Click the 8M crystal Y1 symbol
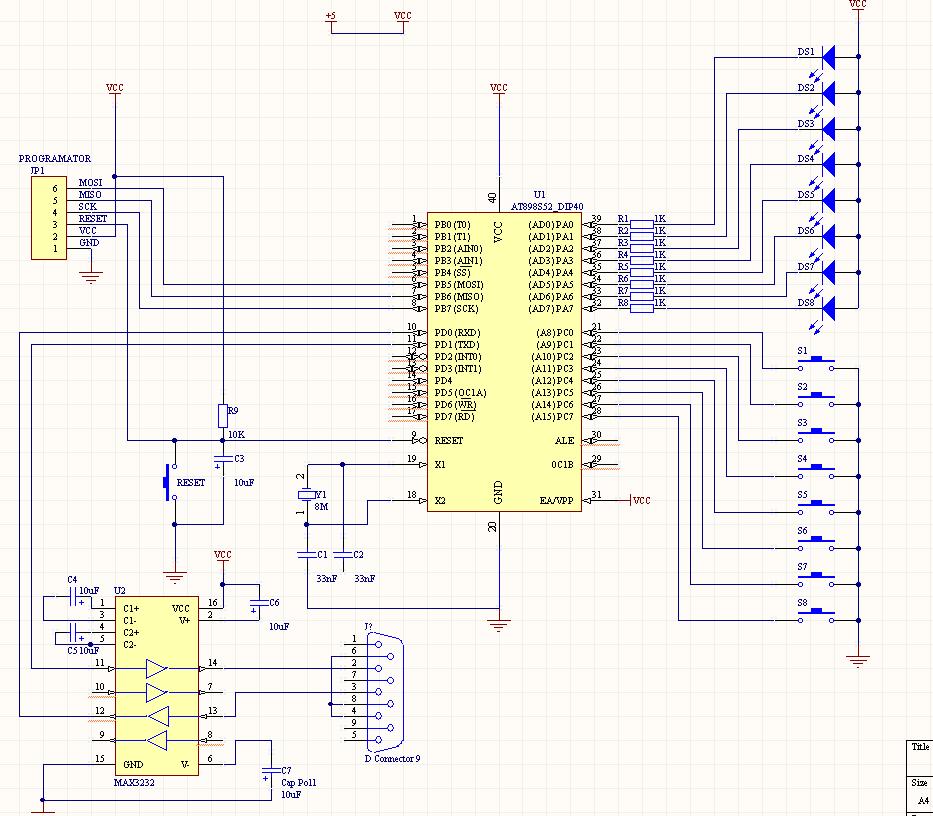933x816 pixels. 307,496
